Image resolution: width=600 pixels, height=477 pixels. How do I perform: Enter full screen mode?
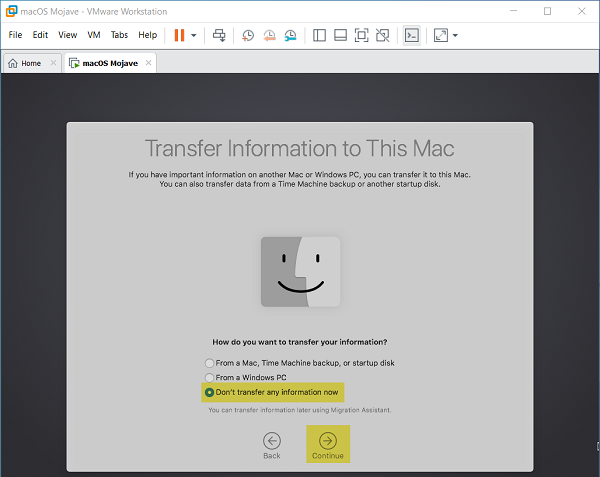[361, 36]
